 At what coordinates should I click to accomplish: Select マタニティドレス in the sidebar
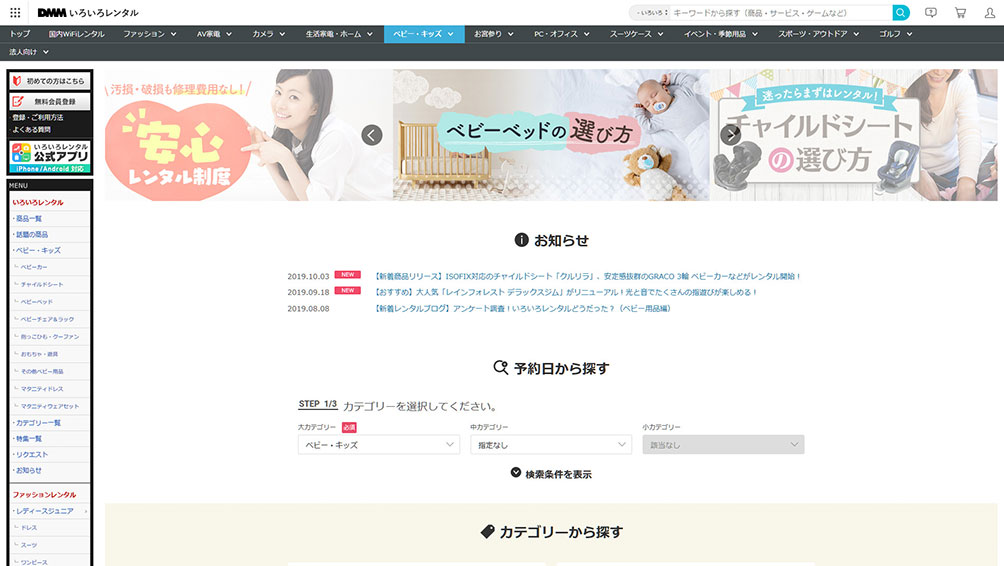pos(42,389)
